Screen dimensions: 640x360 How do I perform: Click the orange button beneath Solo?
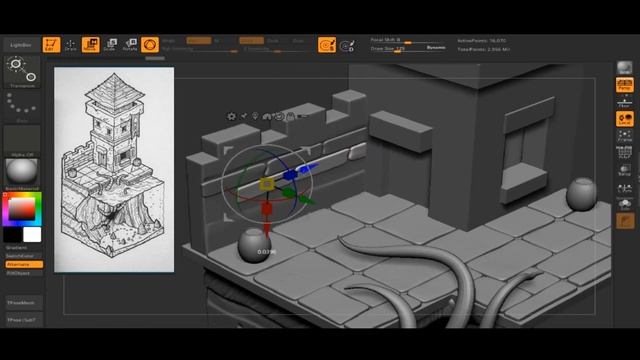click(625, 221)
